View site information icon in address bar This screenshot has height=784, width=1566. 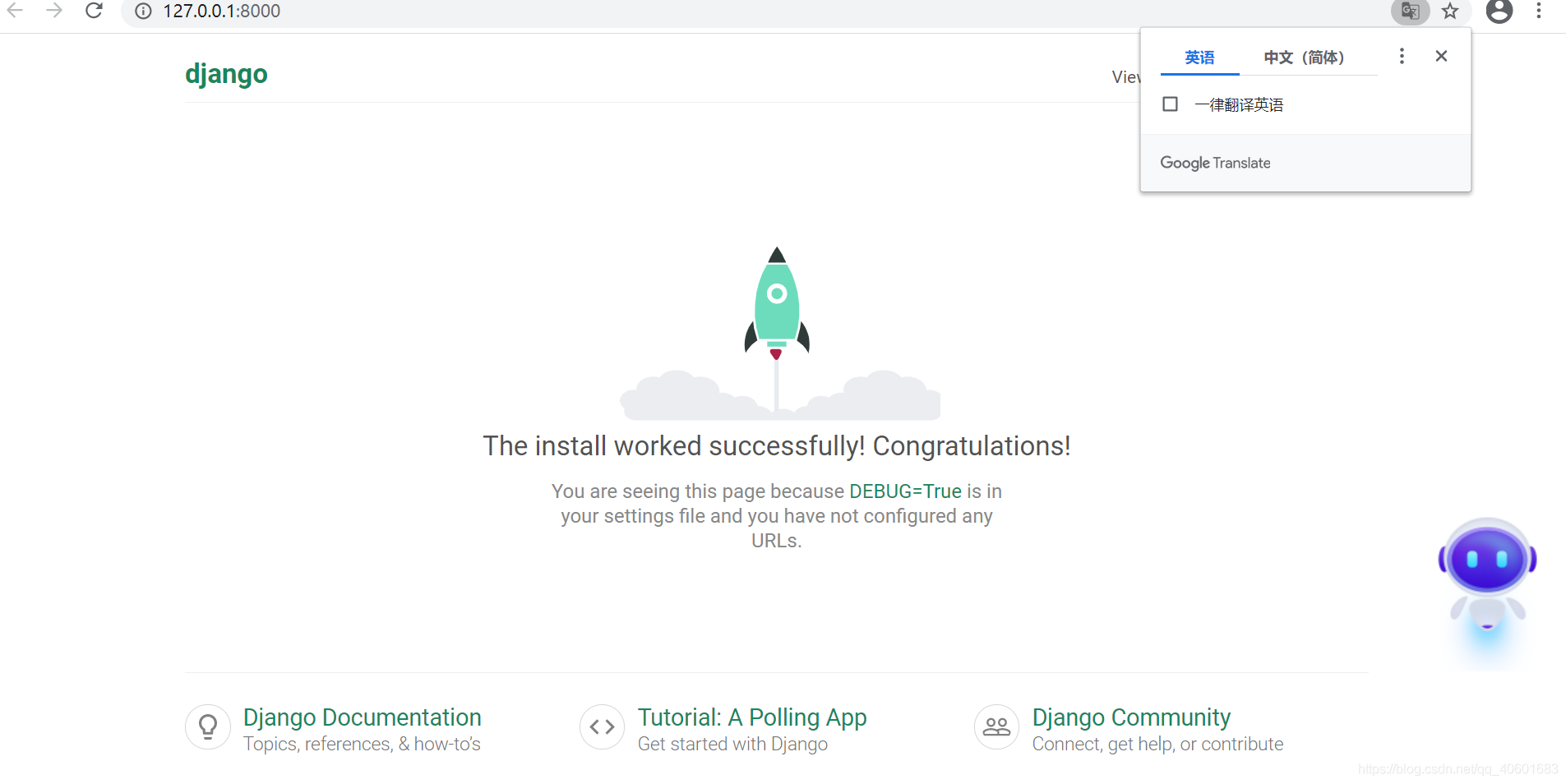tap(144, 11)
